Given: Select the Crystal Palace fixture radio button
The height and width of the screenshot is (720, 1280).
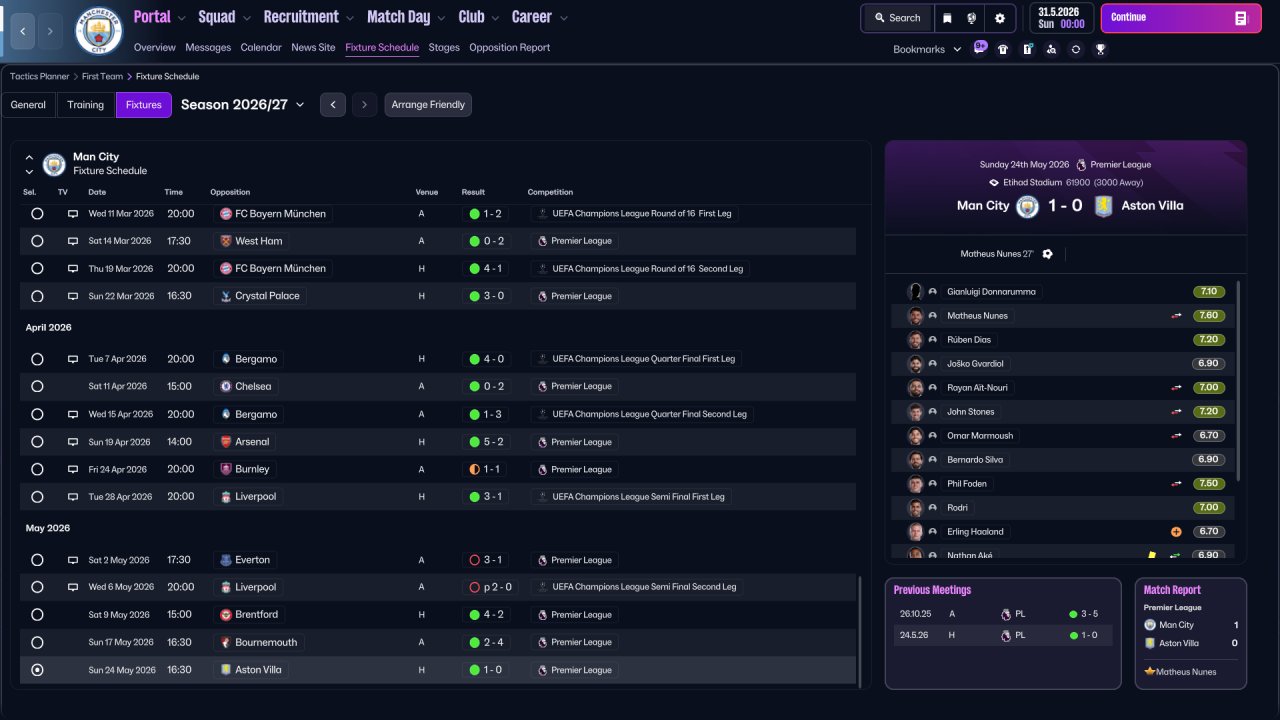Looking at the screenshot, I should tap(37, 296).
